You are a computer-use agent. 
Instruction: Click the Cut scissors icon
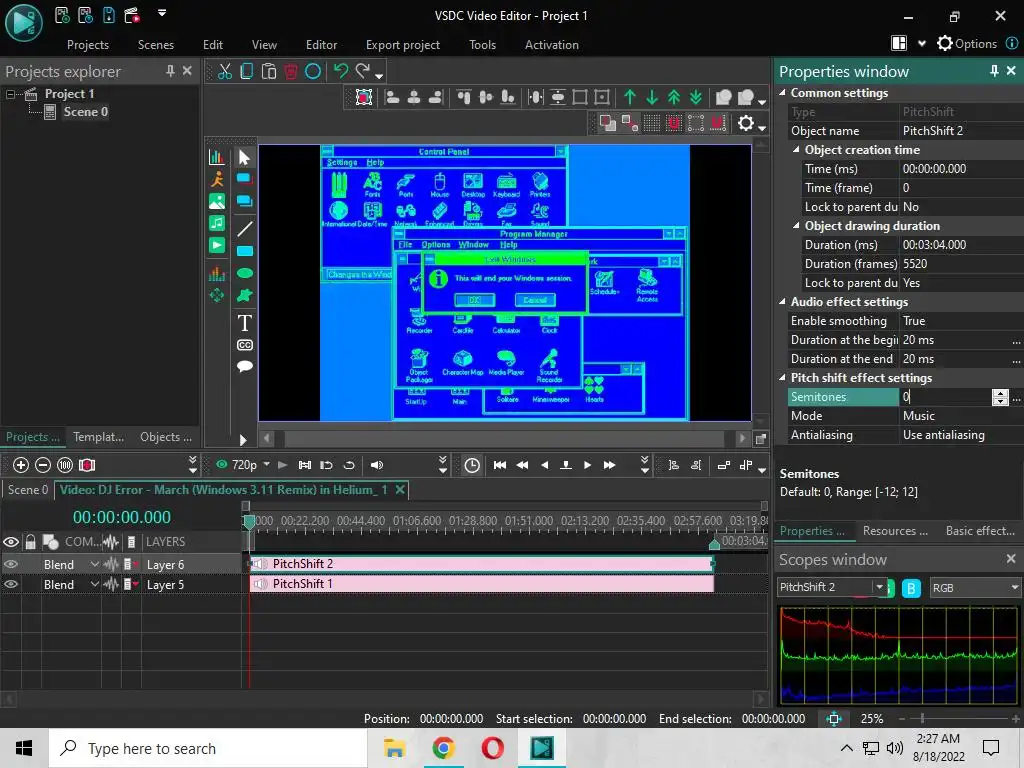coord(225,71)
